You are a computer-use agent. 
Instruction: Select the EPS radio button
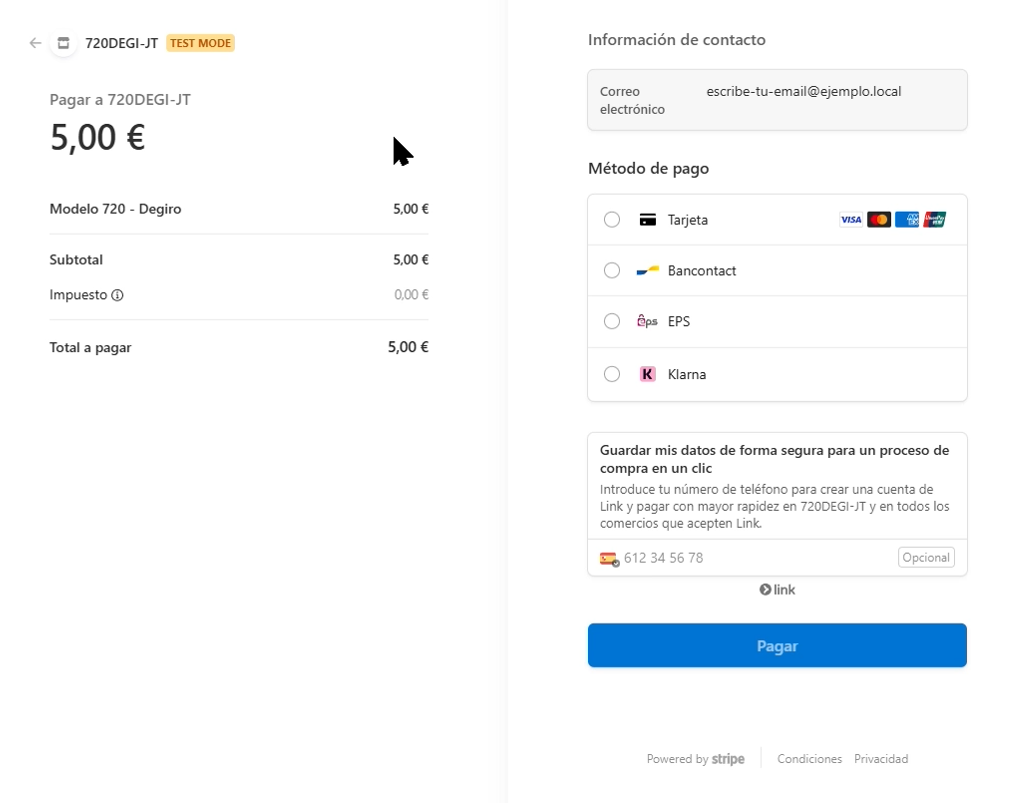(612, 322)
